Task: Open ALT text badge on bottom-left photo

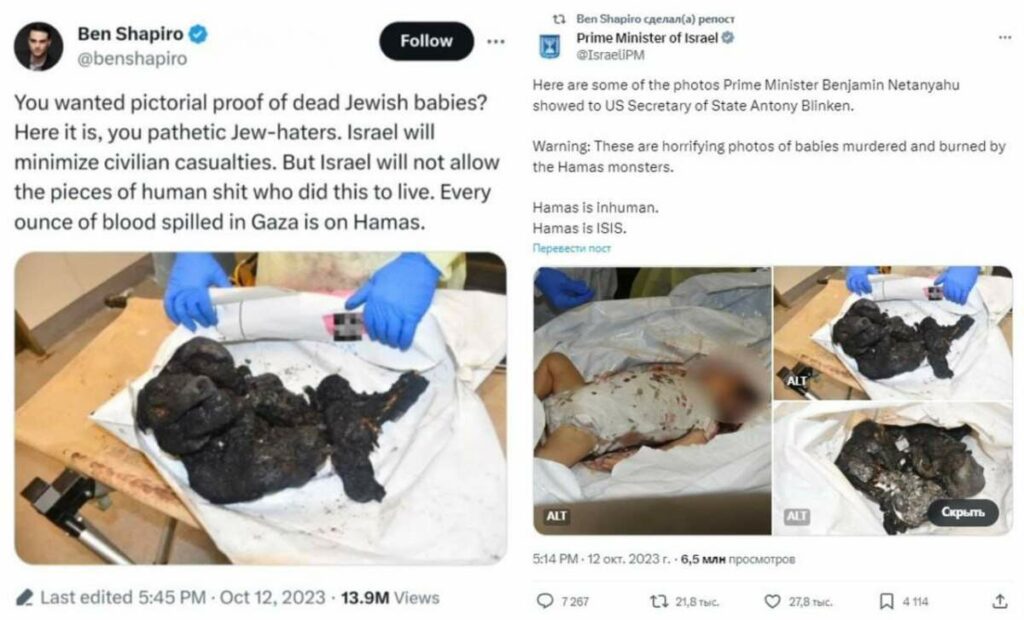Action: (x=557, y=516)
